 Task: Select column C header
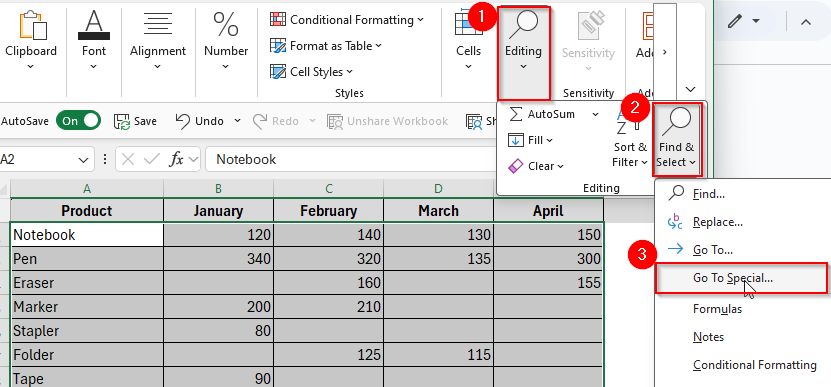[329, 188]
